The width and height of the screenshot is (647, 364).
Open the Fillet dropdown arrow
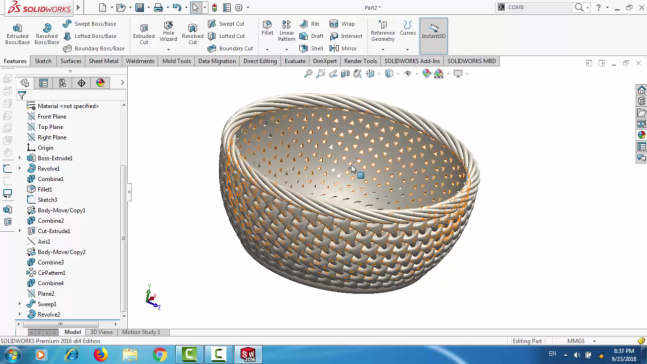pyautogui.click(x=267, y=50)
